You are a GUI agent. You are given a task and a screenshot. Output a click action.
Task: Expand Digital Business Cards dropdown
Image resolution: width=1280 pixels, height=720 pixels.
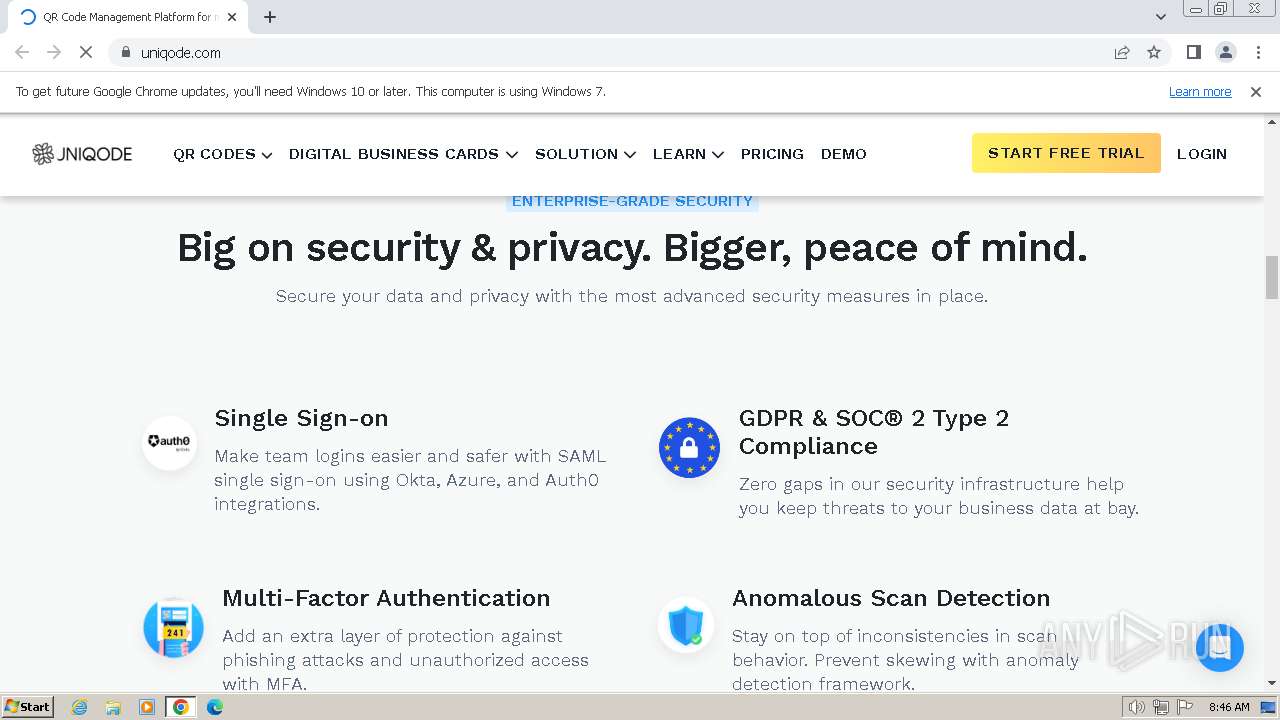coord(403,154)
